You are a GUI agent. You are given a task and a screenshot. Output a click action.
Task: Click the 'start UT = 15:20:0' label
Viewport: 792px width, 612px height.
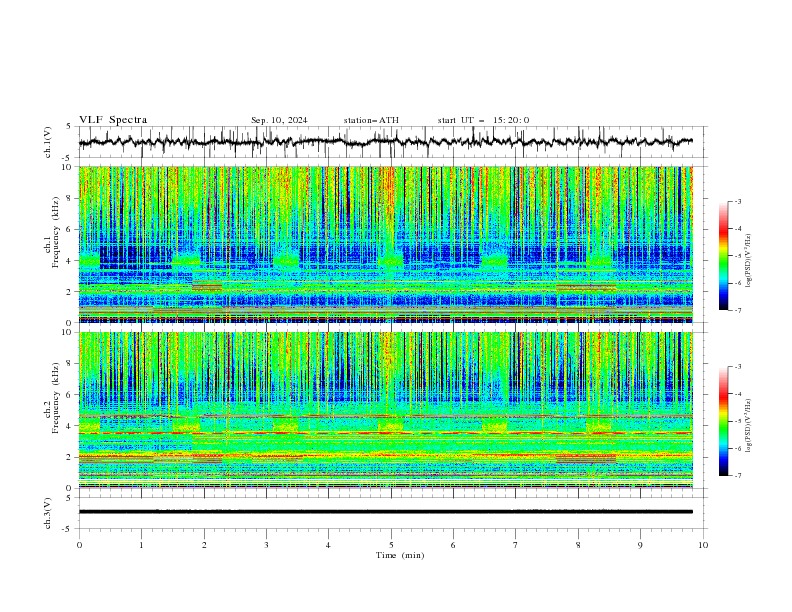483,120
